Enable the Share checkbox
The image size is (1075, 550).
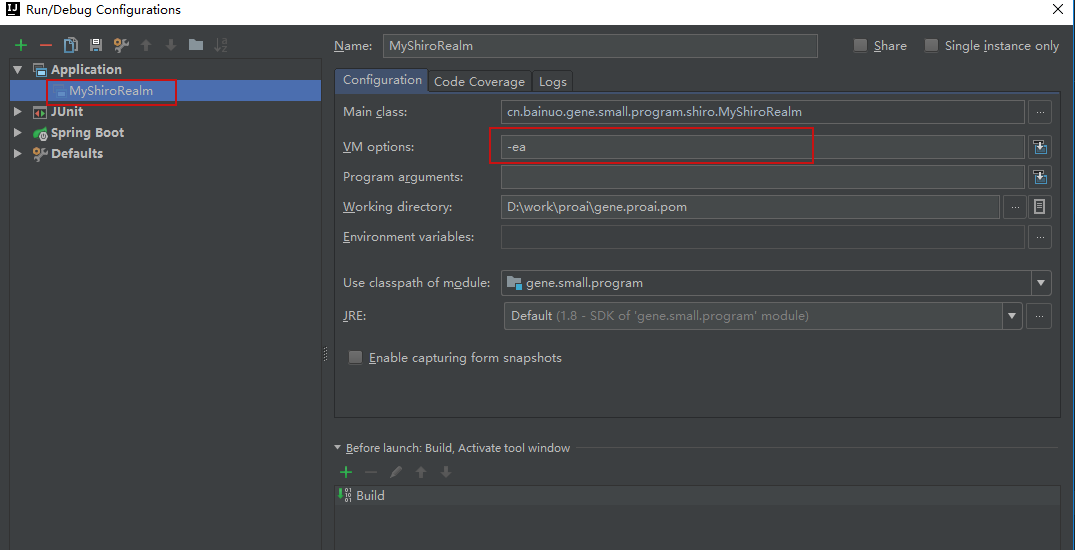coord(860,46)
